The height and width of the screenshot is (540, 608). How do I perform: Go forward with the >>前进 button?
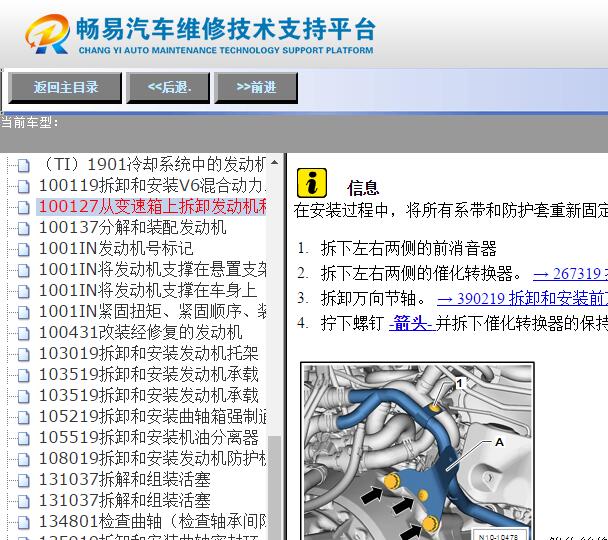click(x=256, y=88)
